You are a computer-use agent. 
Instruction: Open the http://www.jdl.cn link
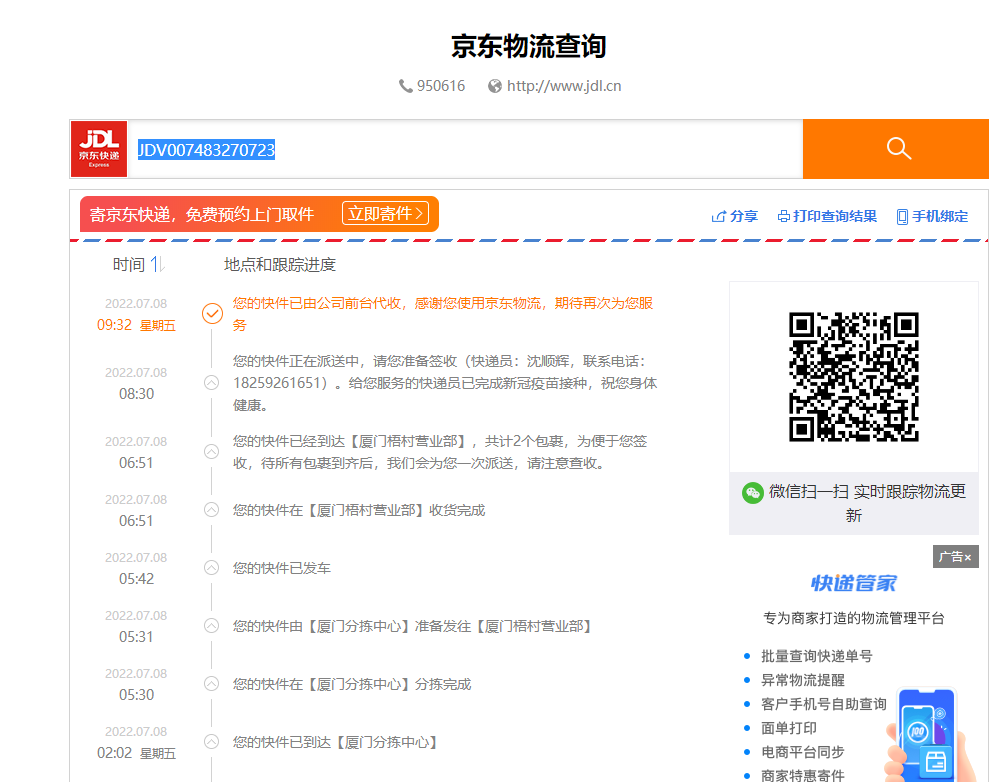tap(564, 86)
